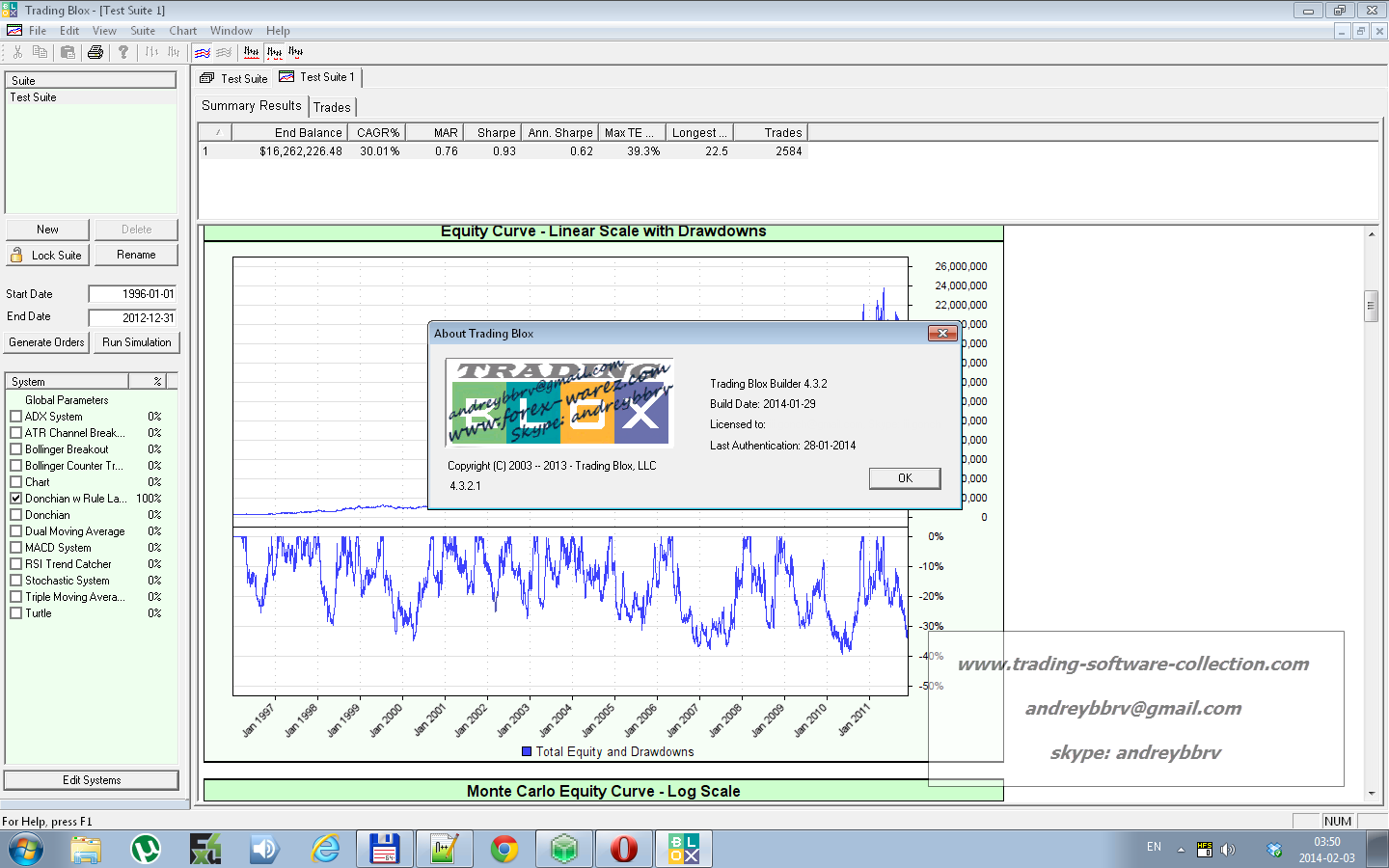The image size is (1389, 868).
Task: Enable the ADX System checkbox
Action: click(16, 417)
